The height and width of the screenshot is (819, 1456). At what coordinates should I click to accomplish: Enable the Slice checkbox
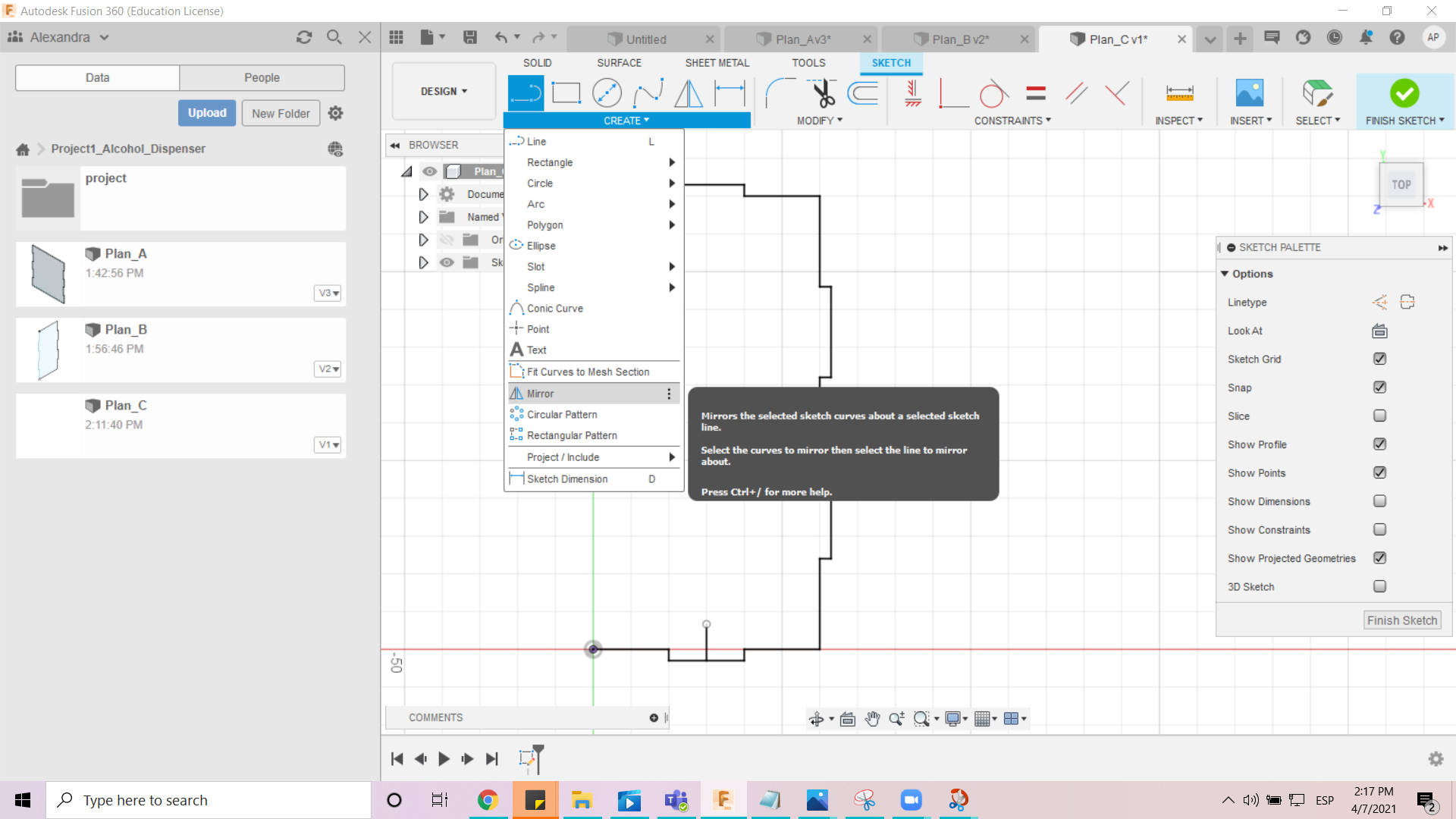[x=1379, y=416]
